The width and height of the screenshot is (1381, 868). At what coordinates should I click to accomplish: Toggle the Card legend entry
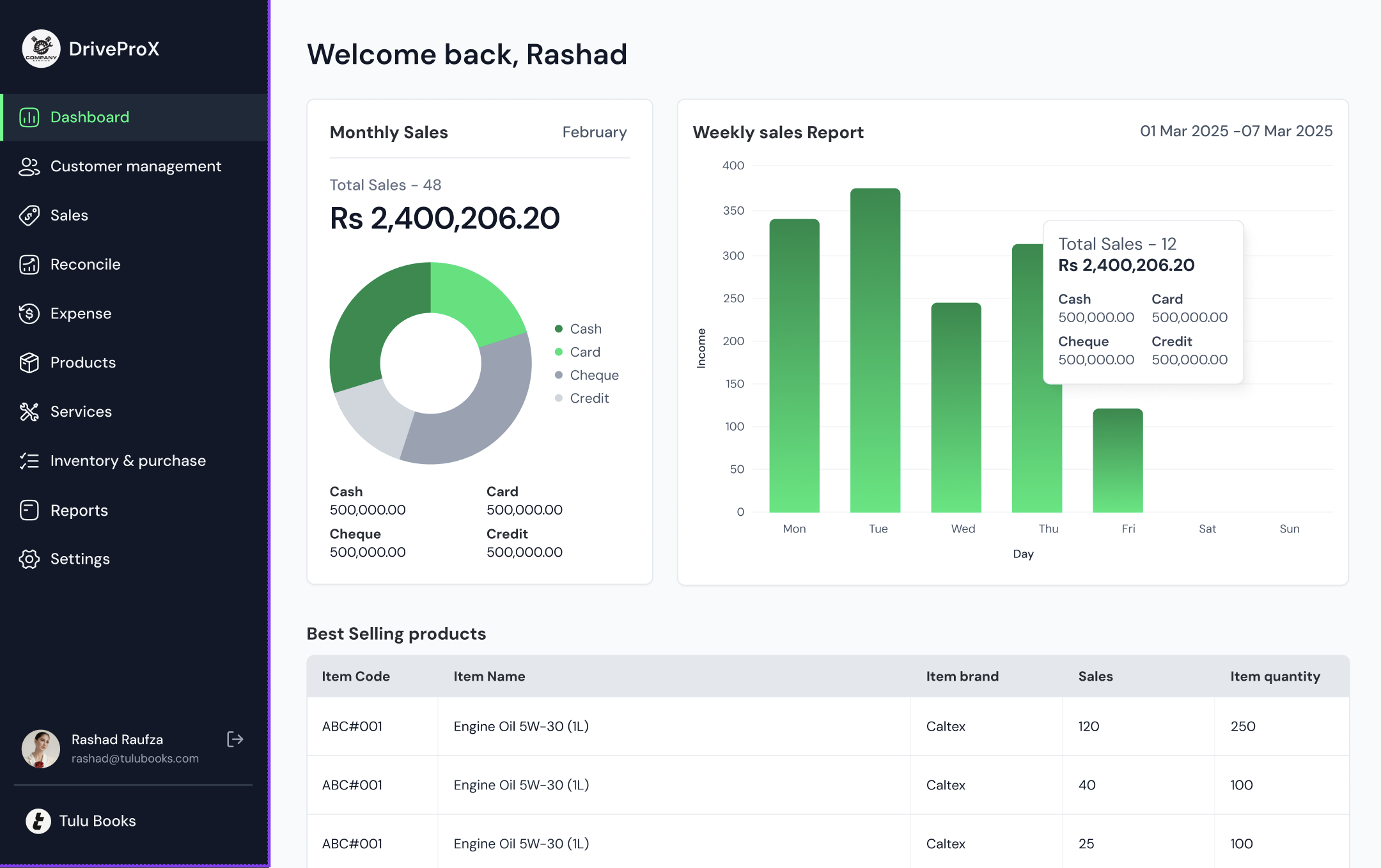[577, 352]
